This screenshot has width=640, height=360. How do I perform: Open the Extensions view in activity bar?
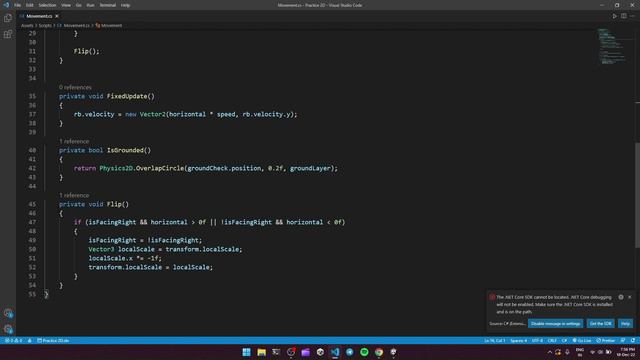[x=8, y=34]
